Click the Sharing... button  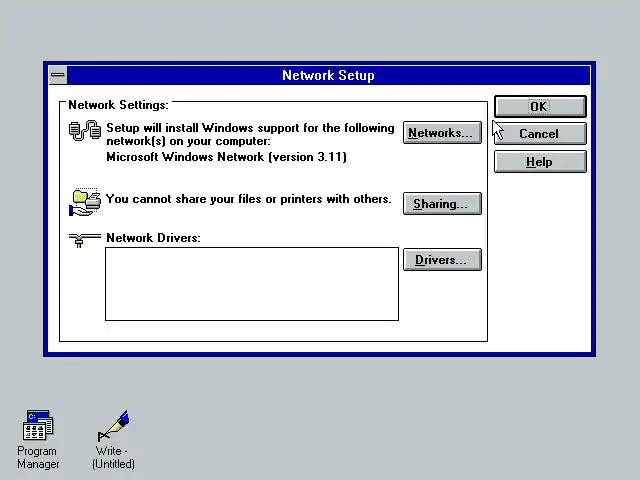coord(442,203)
